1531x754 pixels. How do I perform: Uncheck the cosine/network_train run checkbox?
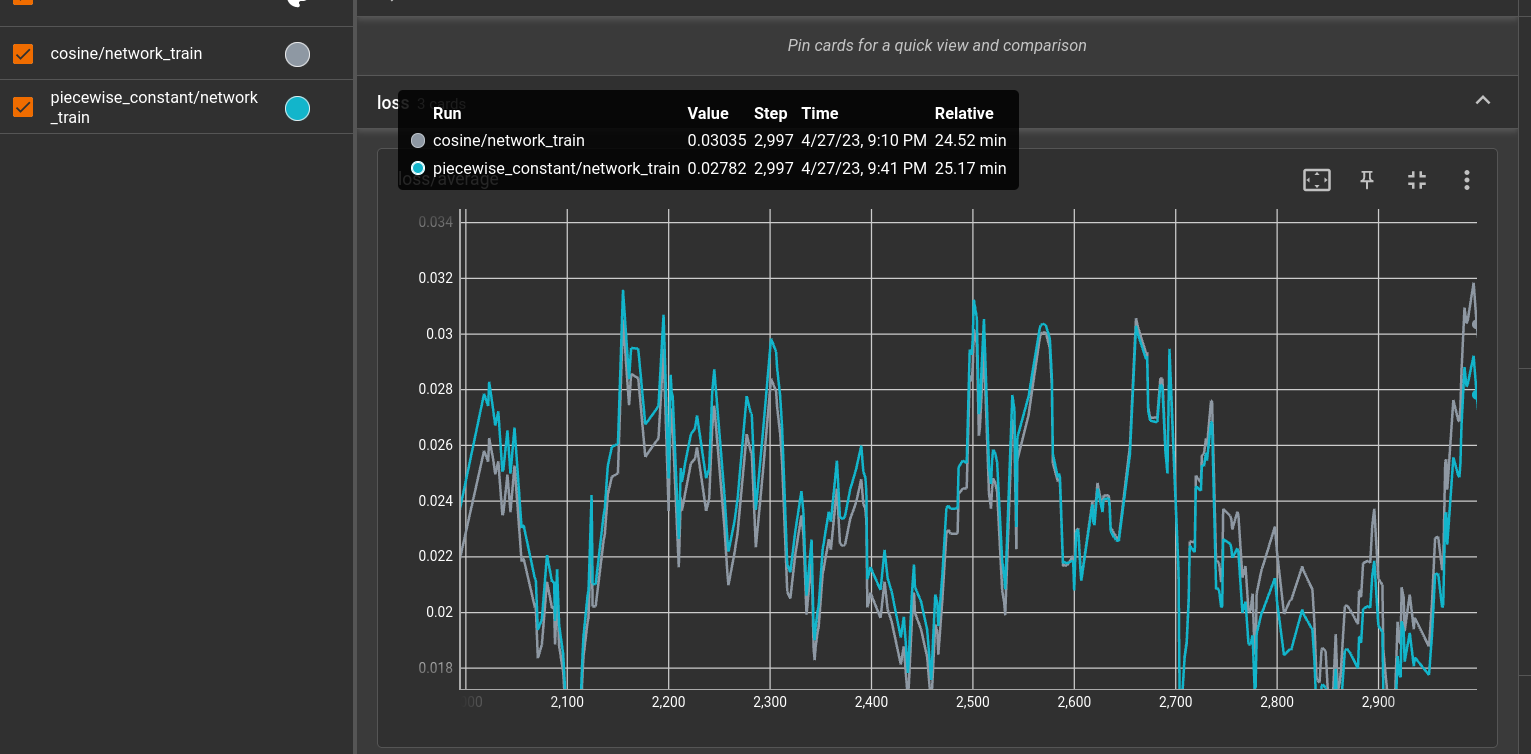[23, 54]
